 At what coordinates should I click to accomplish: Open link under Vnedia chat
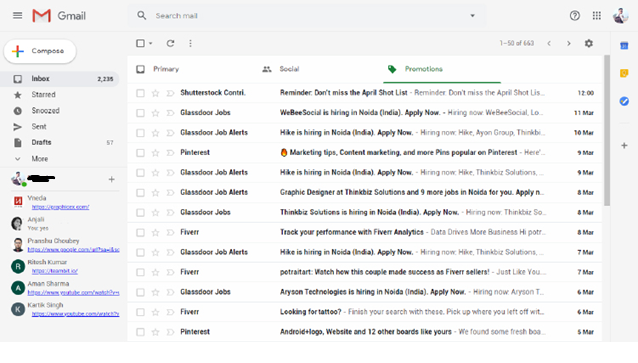(61, 207)
